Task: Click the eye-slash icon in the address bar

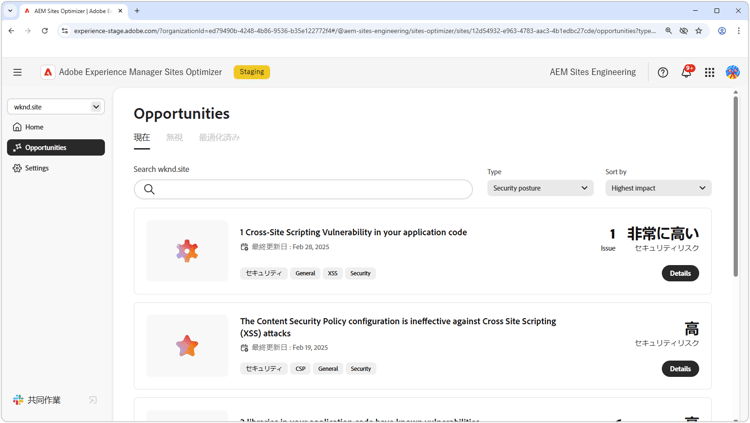Action: (x=684, y=31)
